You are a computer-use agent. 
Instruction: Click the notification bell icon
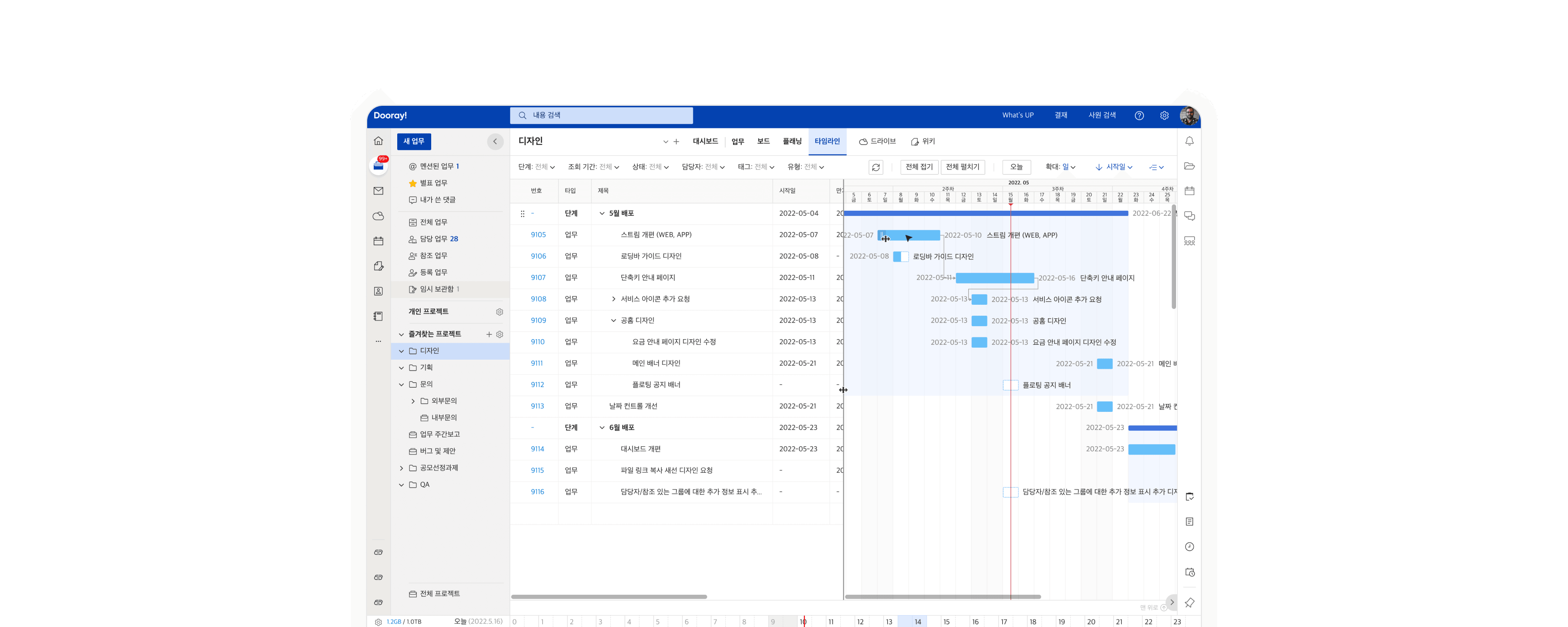1189,141
